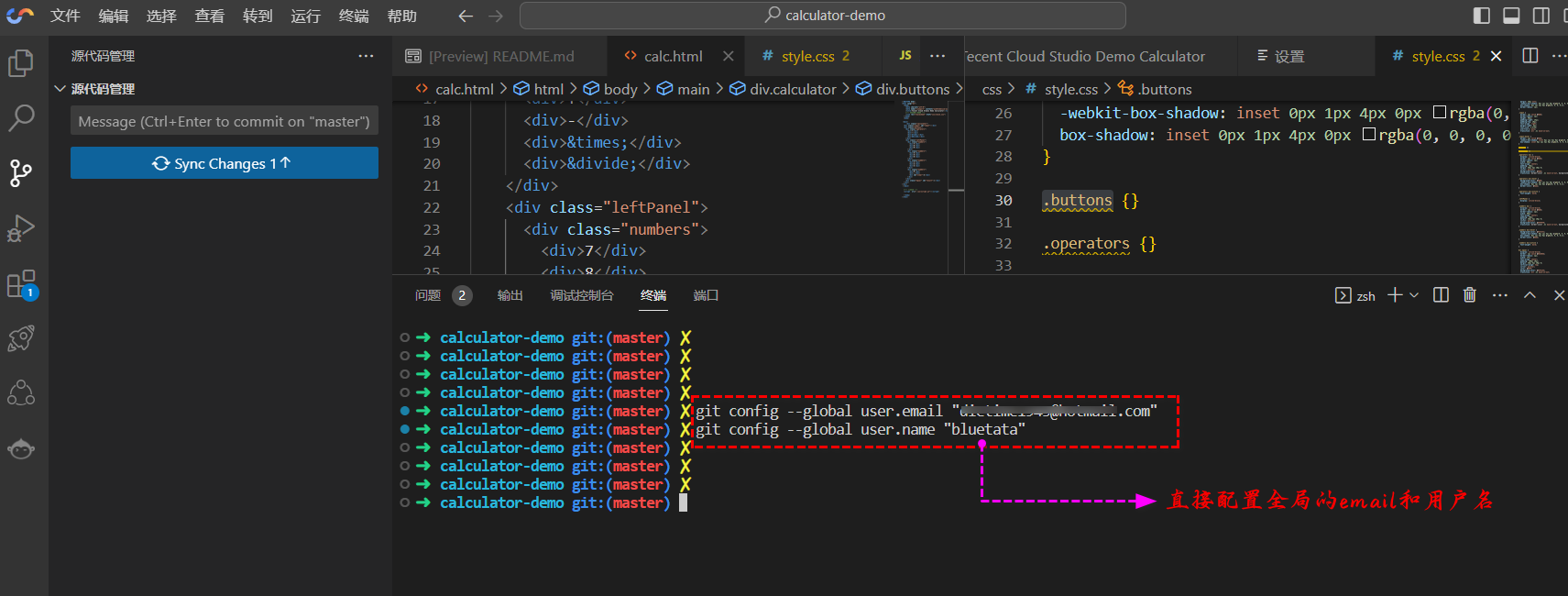Open color picker on line 27 rgba swatch
The height and width of the screenshot is (596, 1568).
[x=1369, y=134]
